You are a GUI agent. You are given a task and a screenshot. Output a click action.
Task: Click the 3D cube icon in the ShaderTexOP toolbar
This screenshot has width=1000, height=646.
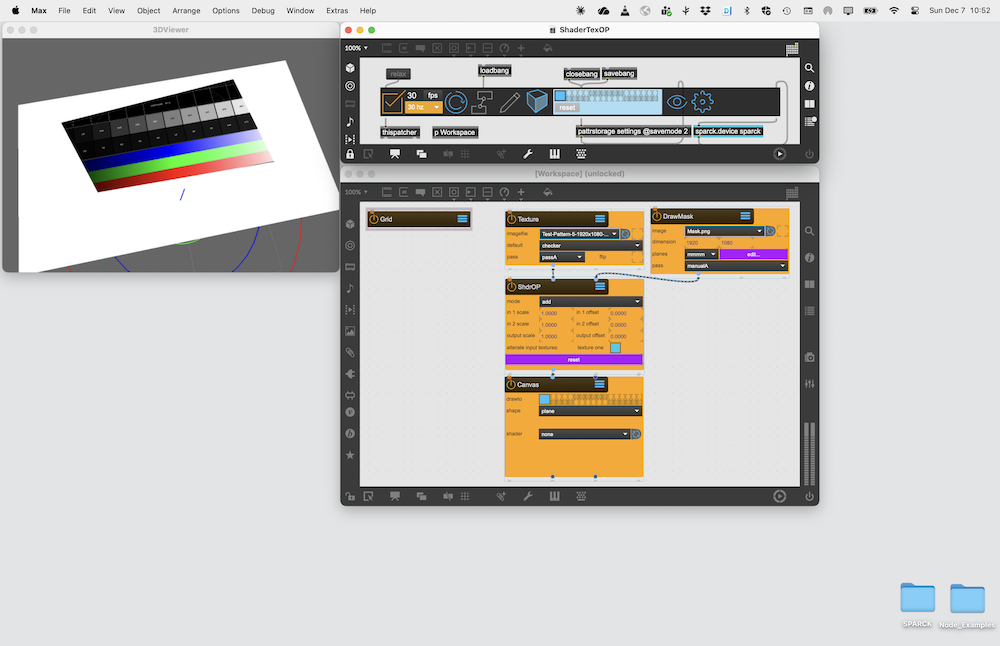coord(537,102)
